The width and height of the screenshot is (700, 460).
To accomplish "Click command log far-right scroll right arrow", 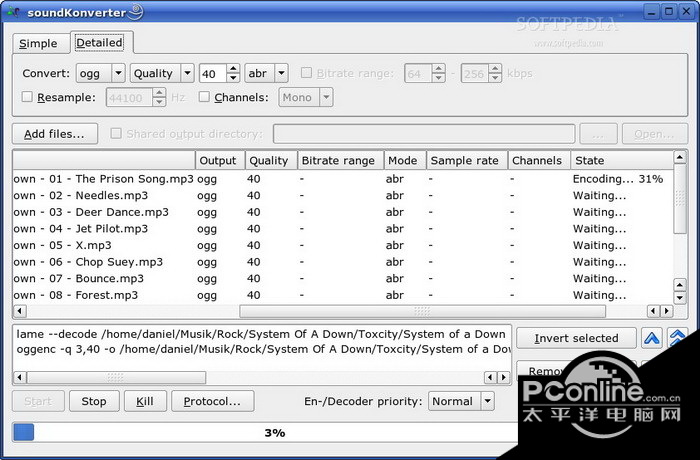I will click(x=504, y=377).
